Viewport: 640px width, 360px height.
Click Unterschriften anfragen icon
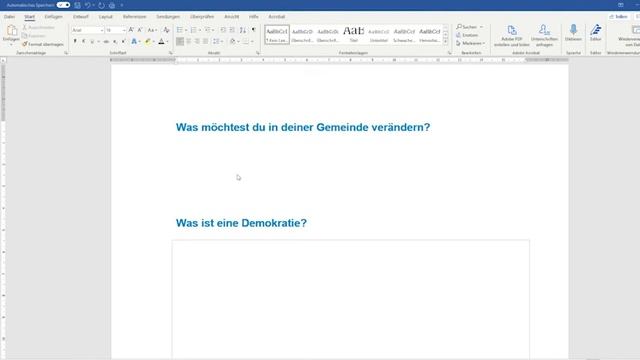pos(544,30)
